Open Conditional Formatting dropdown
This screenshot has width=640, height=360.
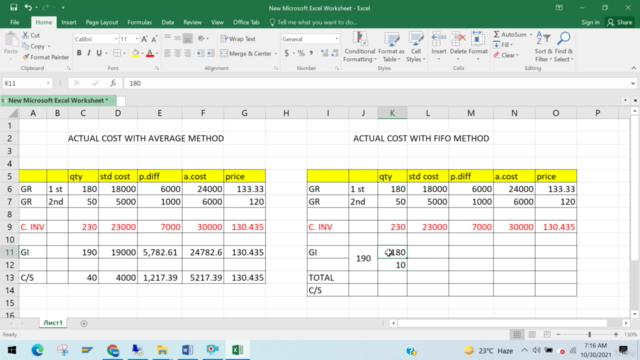[359, 47]
